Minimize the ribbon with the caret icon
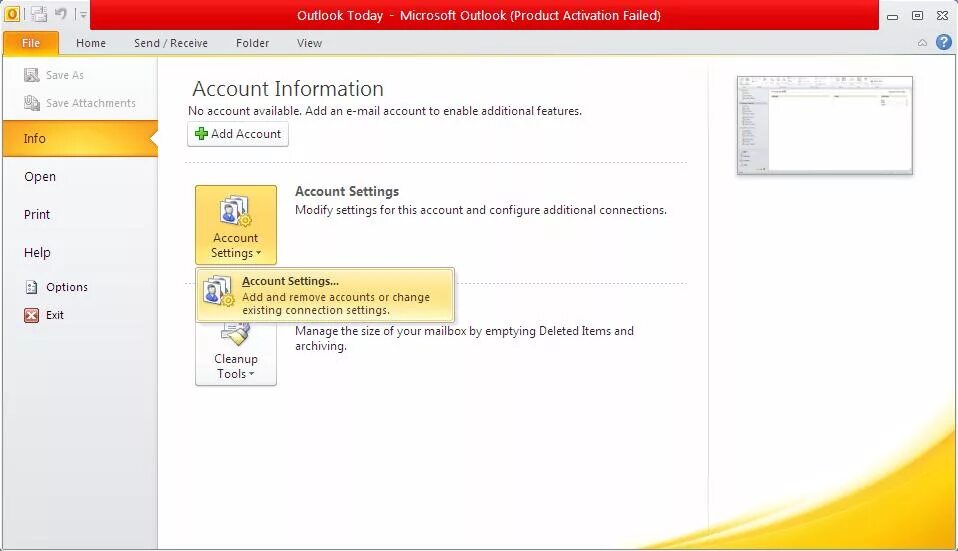 (923, 43)
